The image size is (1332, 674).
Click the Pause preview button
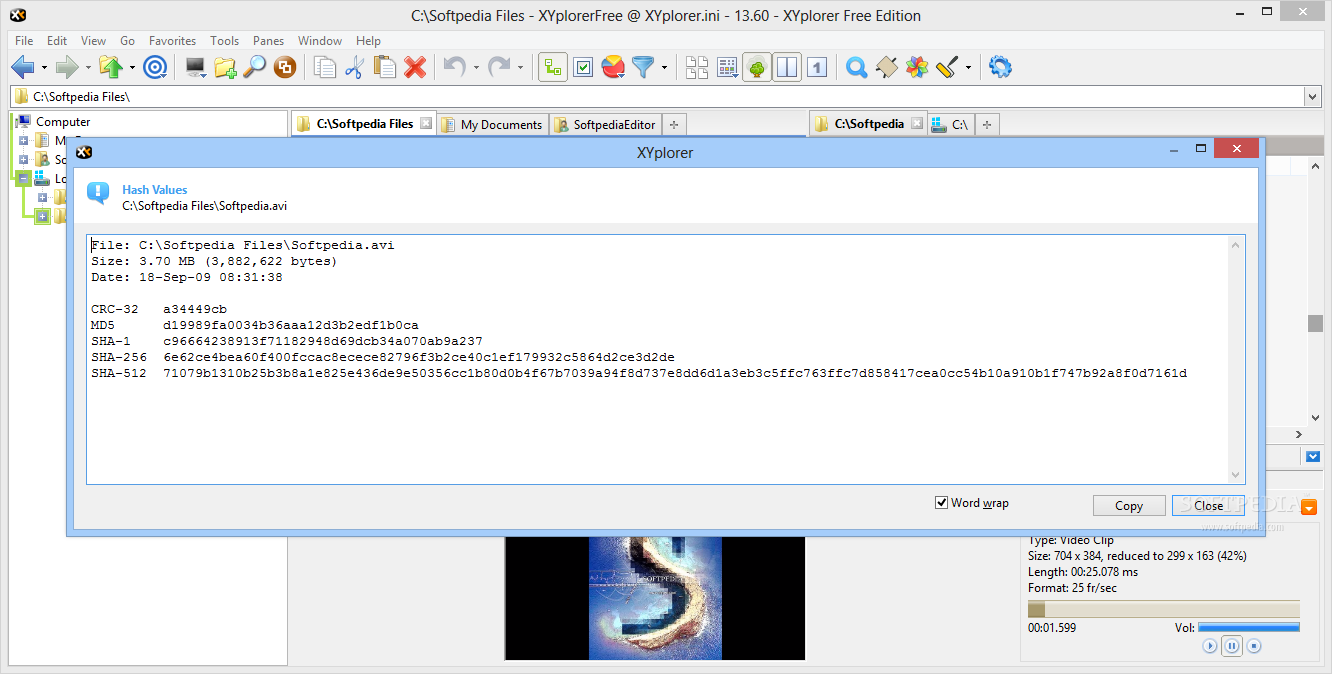[1232, 646]
